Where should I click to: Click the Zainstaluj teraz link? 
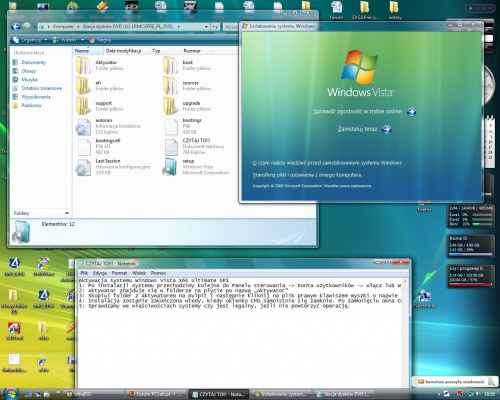(x=357, y=129)
